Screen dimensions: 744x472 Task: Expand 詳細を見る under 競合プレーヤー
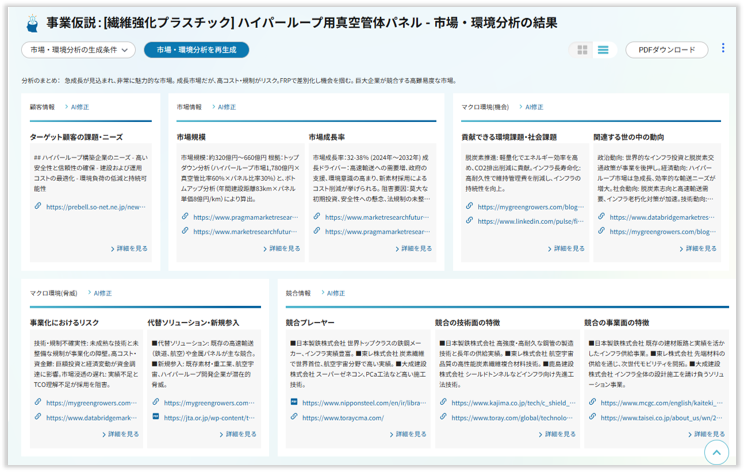pos(403,434)
